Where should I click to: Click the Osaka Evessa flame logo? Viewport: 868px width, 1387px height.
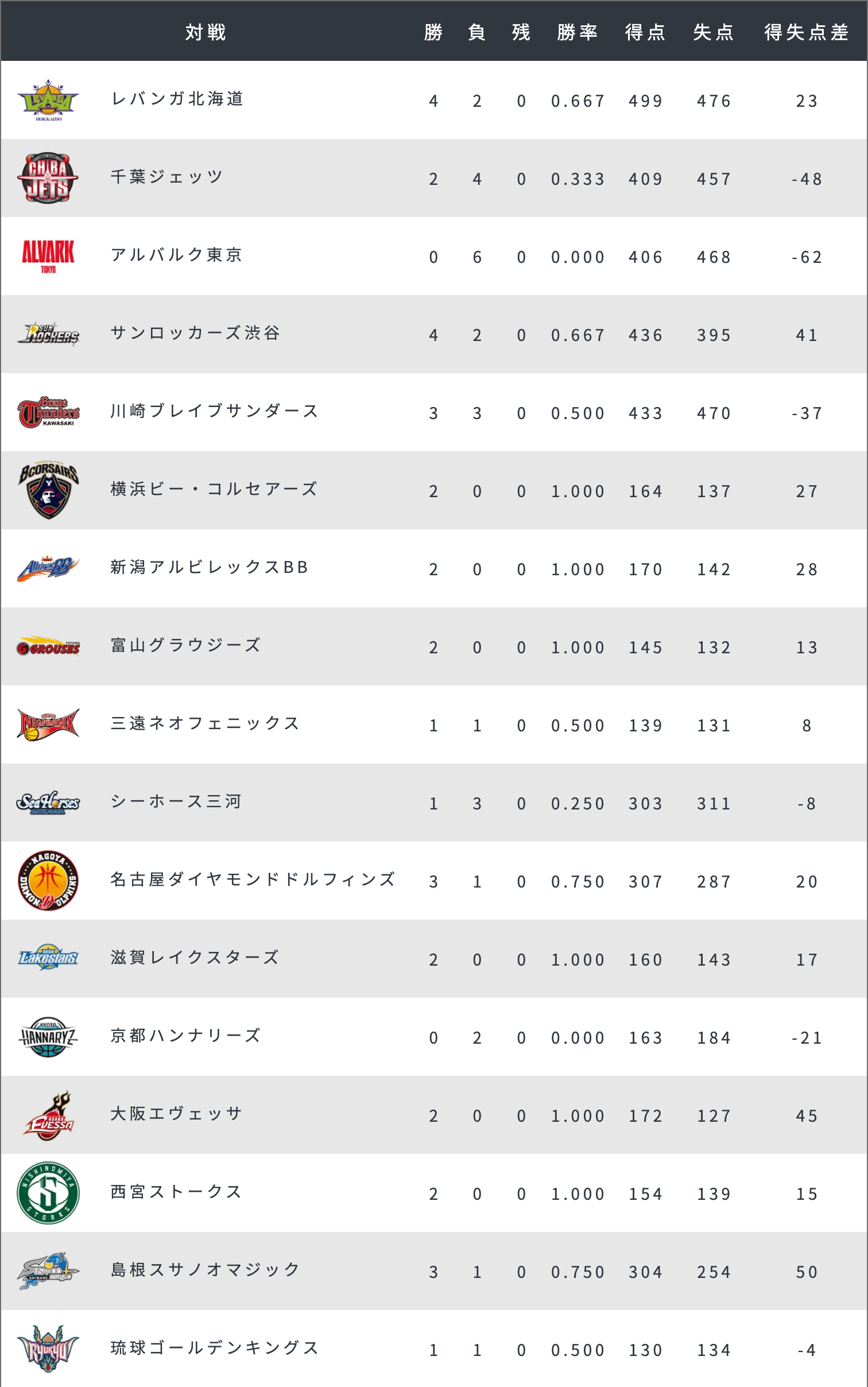pyautogui.click(x=48, y=1115)
